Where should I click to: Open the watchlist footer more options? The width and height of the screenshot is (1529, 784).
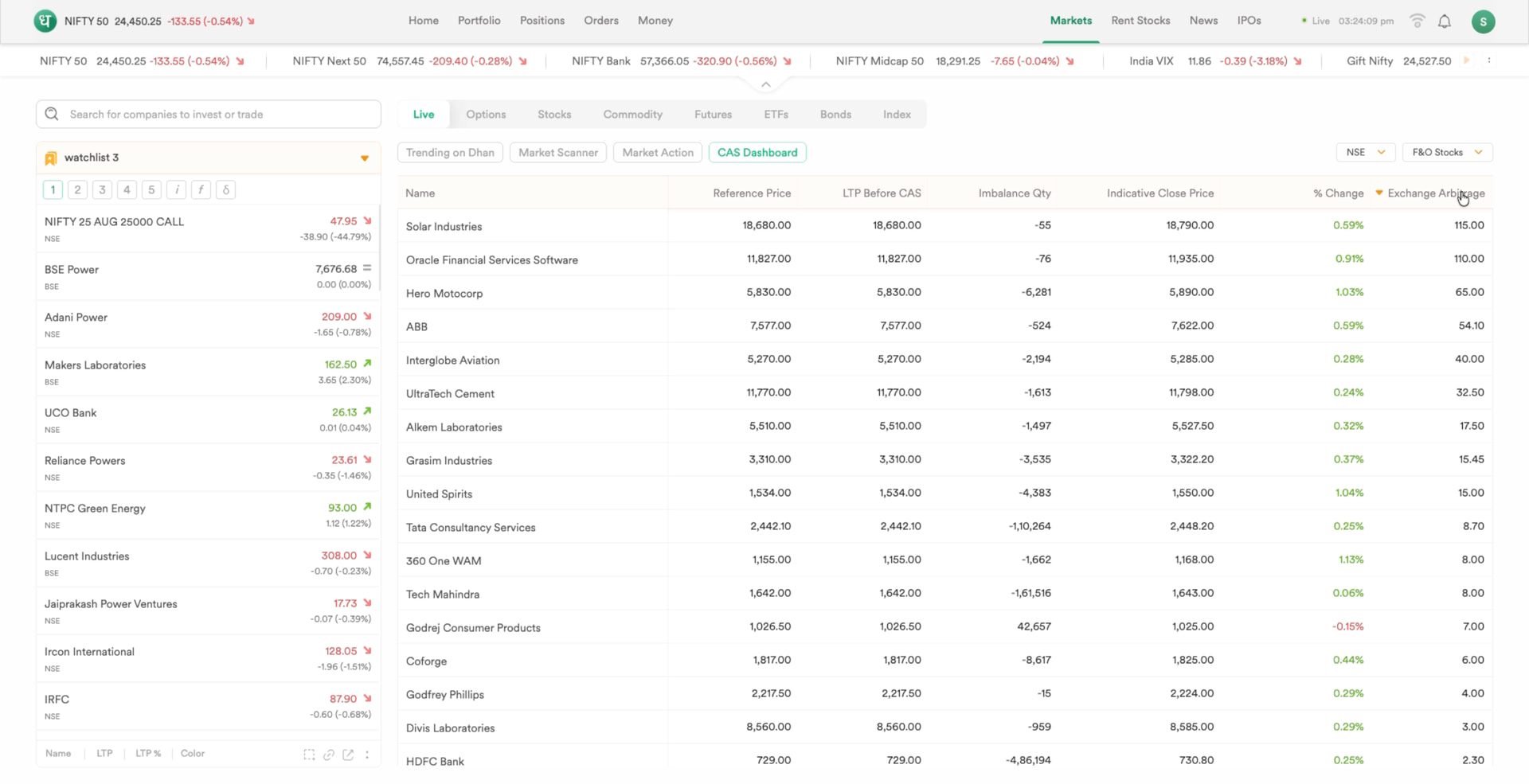[x=367, y=755]
